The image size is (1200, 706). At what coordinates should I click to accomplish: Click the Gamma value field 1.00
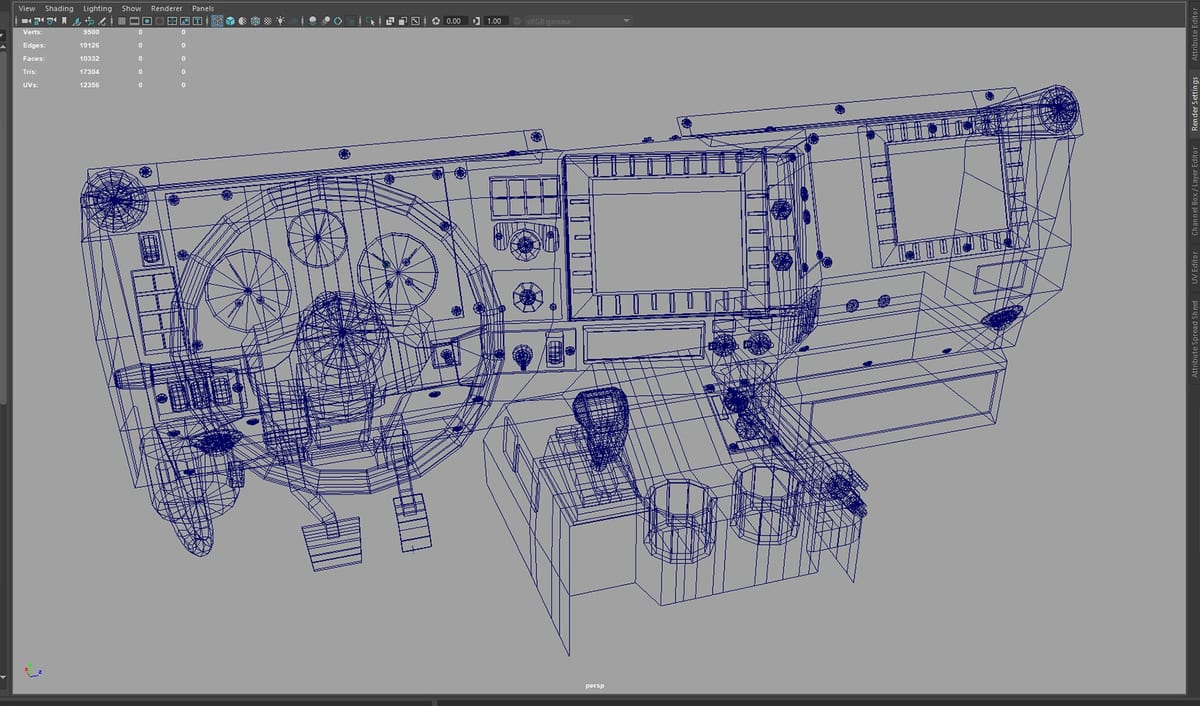point(495,21)
